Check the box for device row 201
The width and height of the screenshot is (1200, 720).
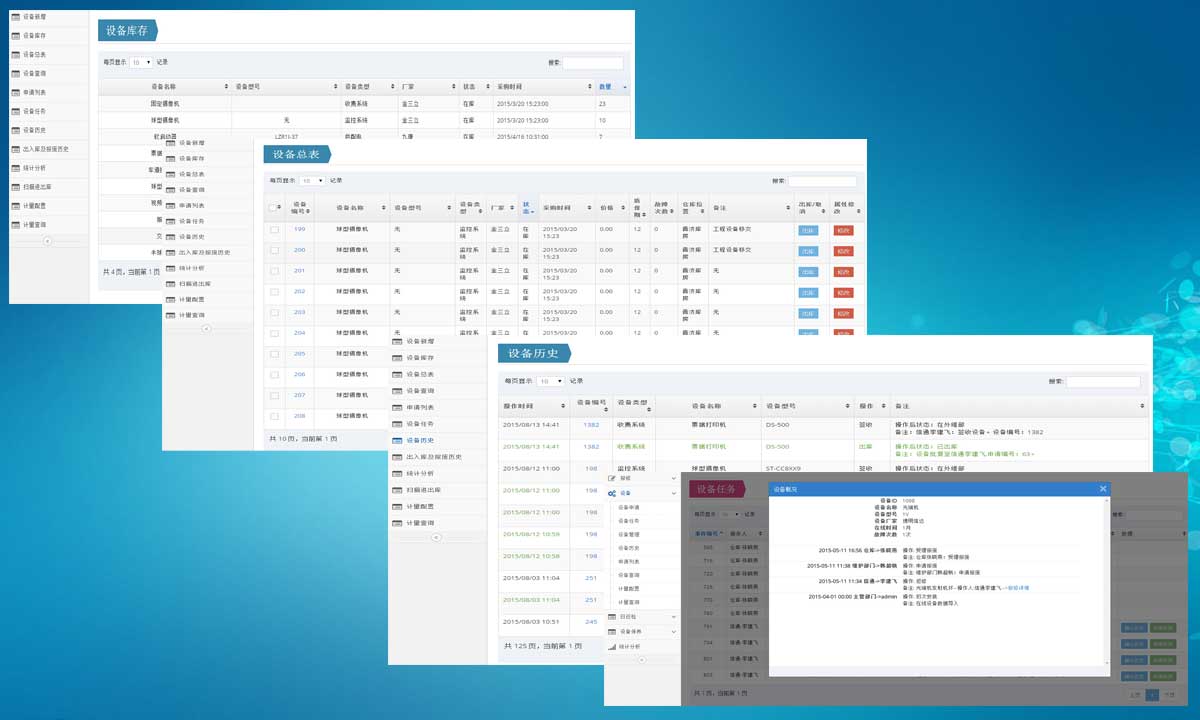[x=274, y=271]
